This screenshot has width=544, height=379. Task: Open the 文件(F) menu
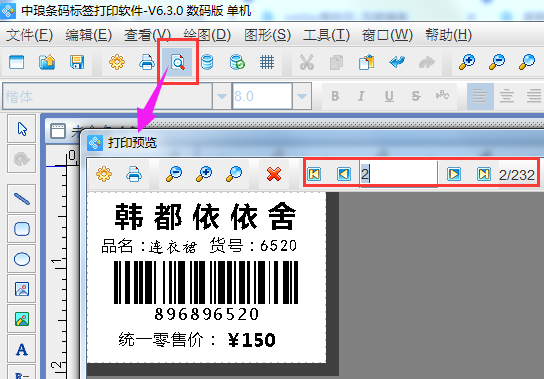29,35
